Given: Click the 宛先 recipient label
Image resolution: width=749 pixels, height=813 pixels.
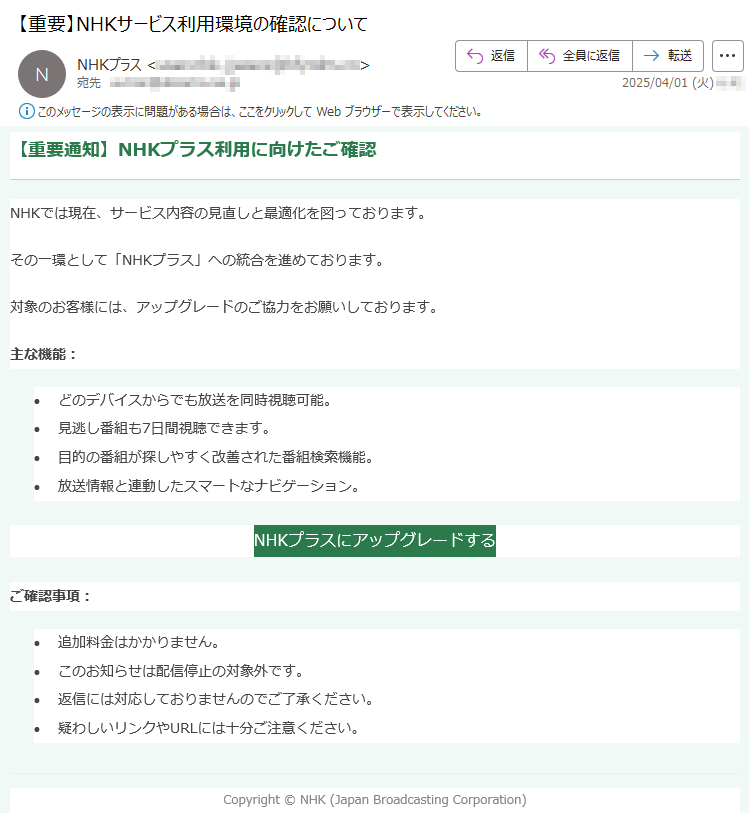Looking at the screenshot, I should [89, 83].
